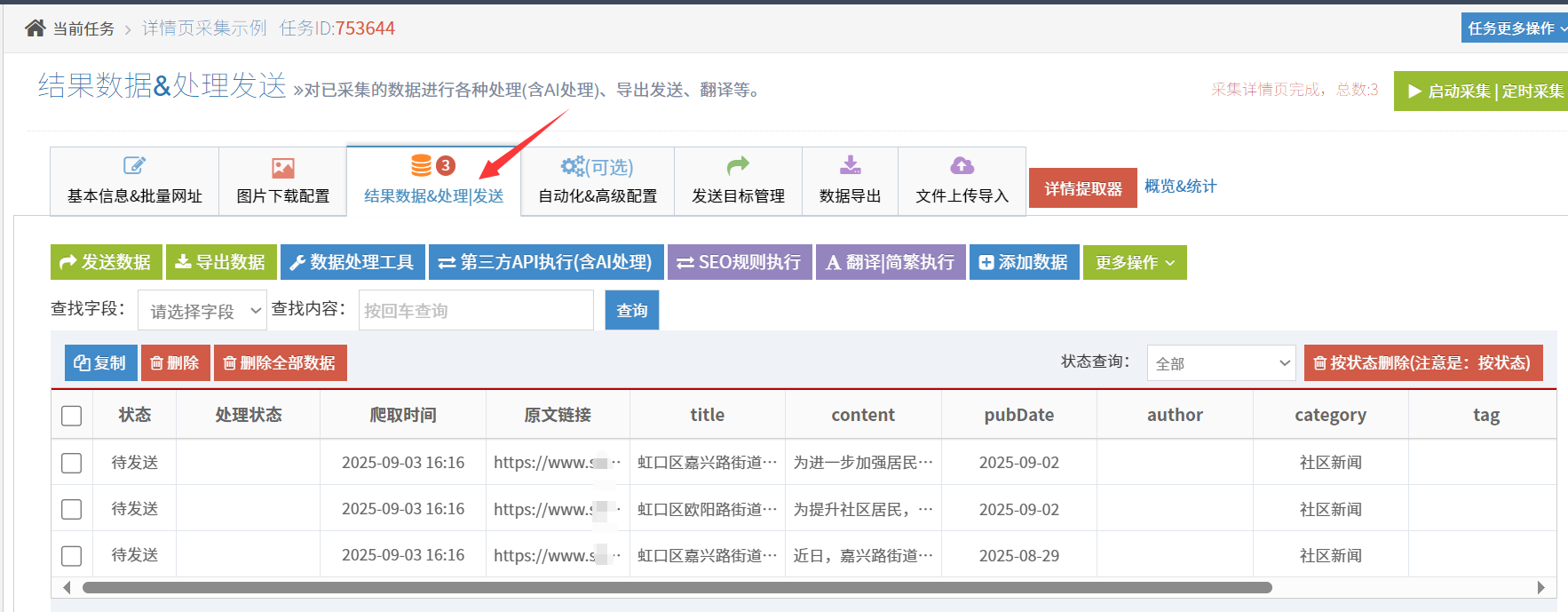
Task: Click the download icon above 数据导出
Action: (x=850, y=165)
